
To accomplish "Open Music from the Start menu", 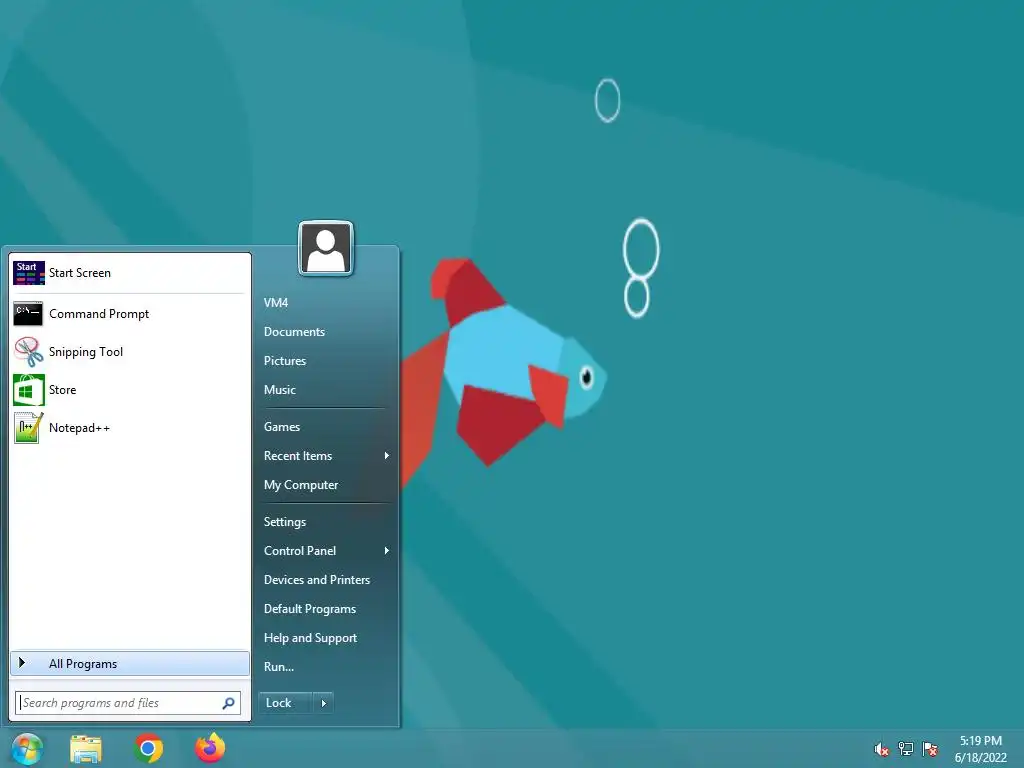I will pyautogui.click(x=280, y=390).
